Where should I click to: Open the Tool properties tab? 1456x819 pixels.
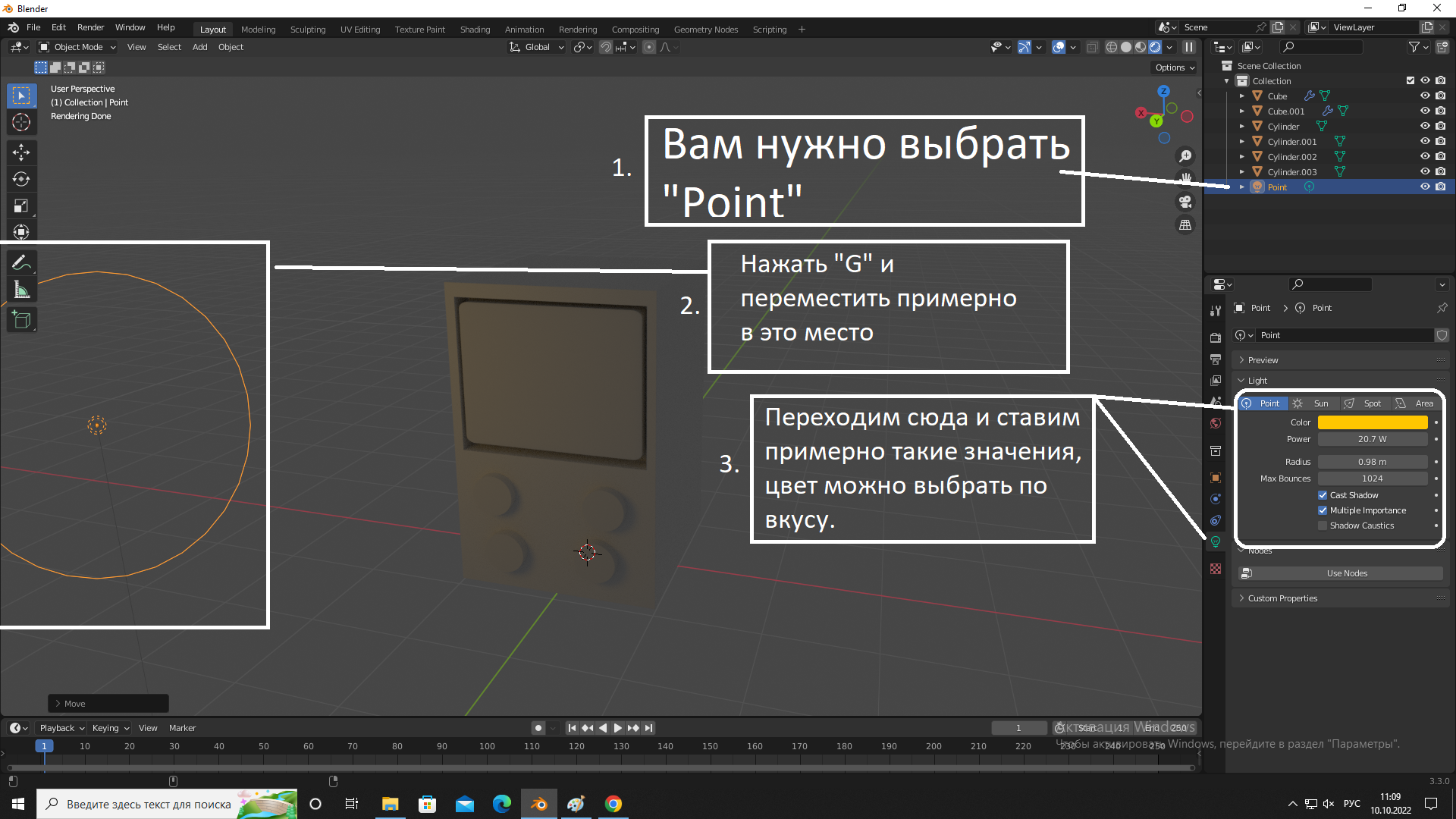click(1216, 311)
